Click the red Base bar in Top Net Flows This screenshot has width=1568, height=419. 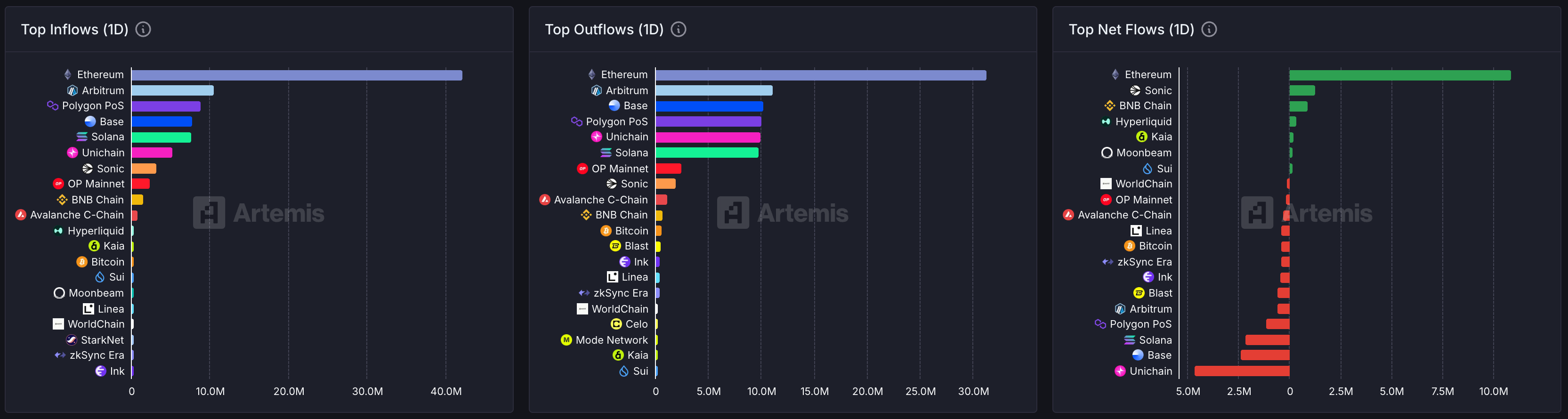1265,355
